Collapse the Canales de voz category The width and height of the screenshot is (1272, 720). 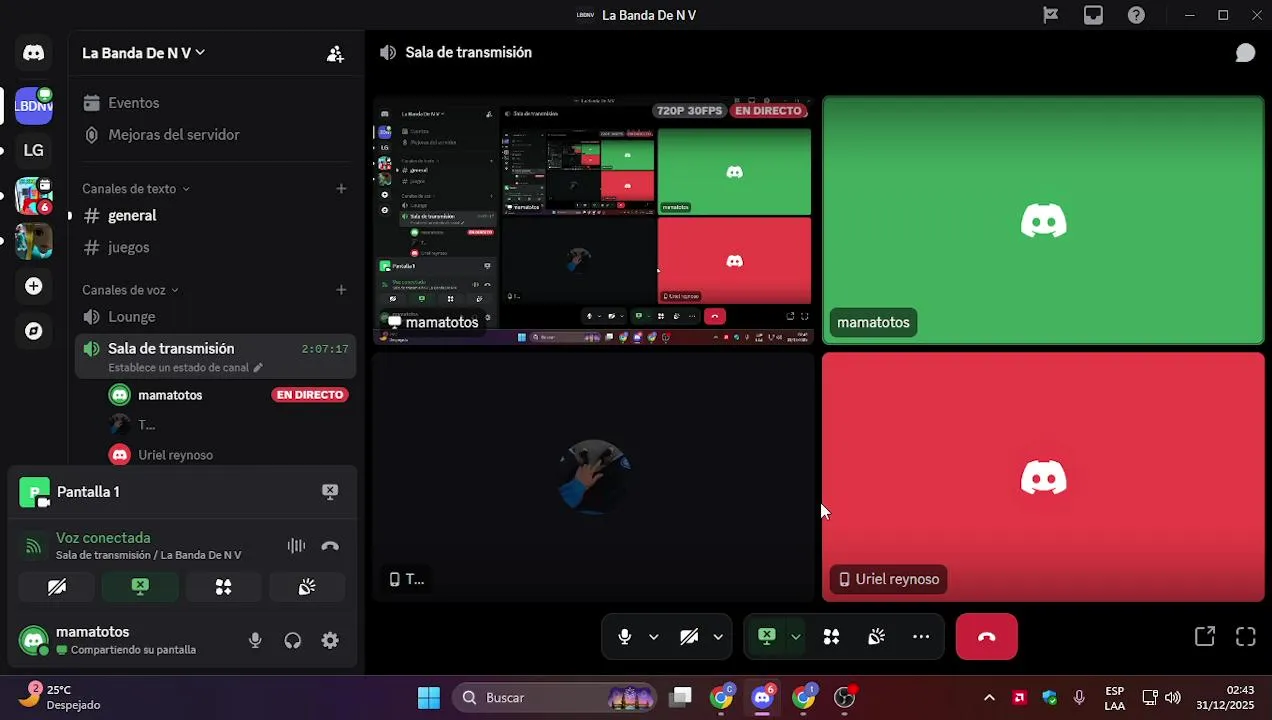point(130,290)
